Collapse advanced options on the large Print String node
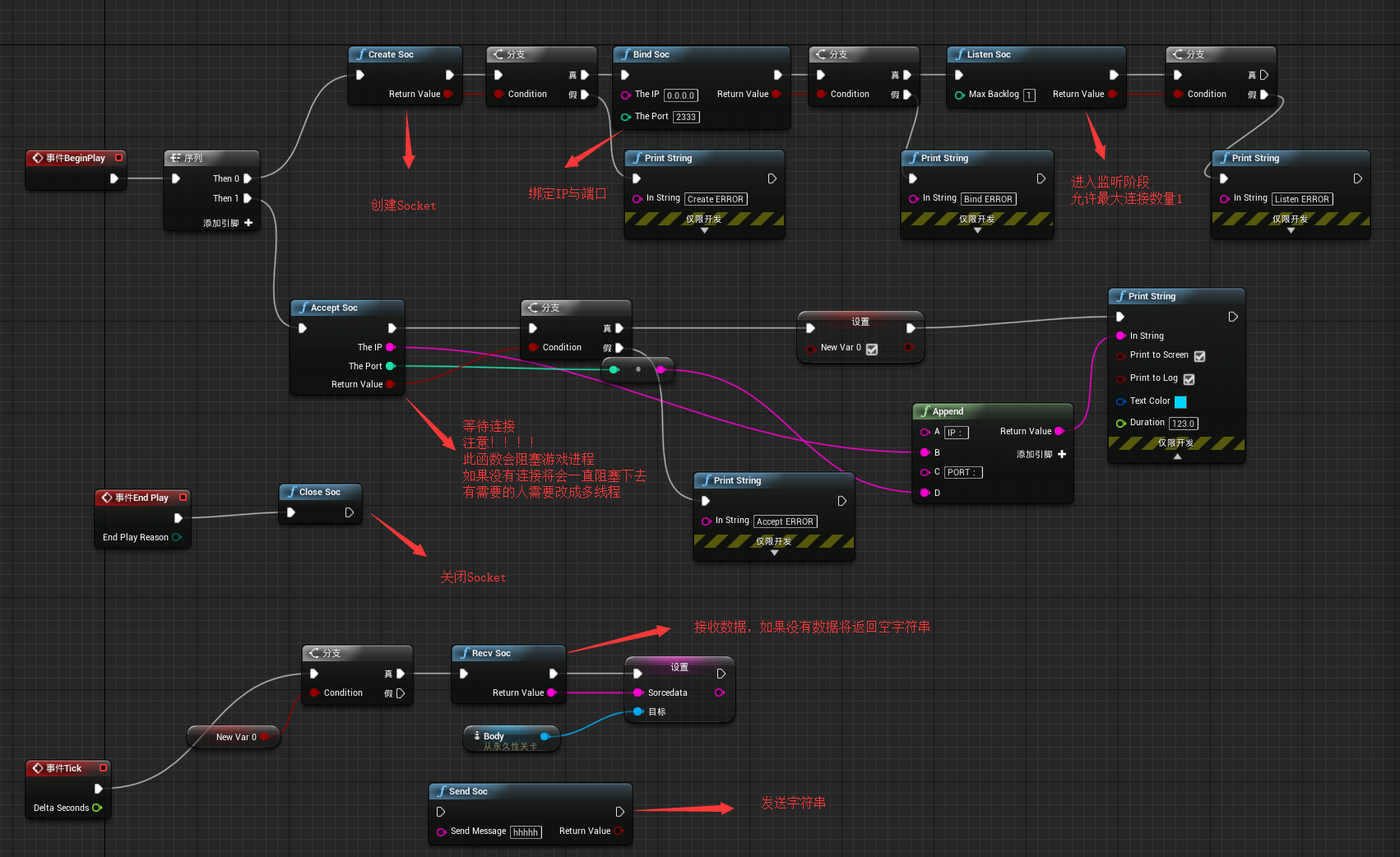This screenshot has width=1400, height=857. (1176, 457)
